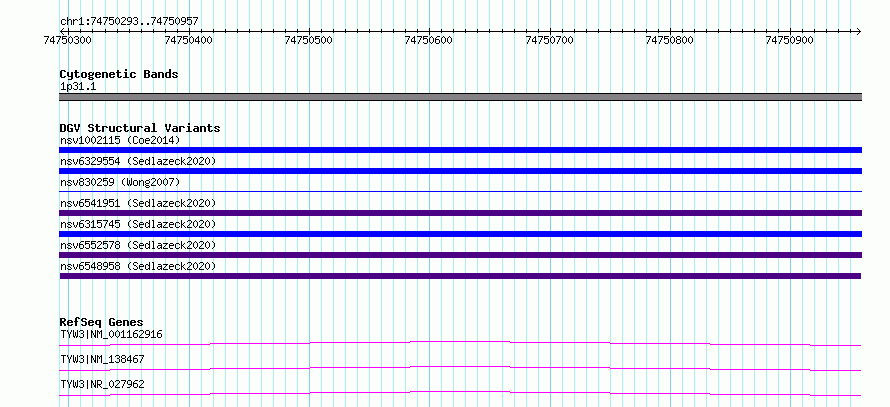Viewport: 890px width, 407px height.
Task: Click the 74750700 ruler tick label
Action: click(549, 40)
